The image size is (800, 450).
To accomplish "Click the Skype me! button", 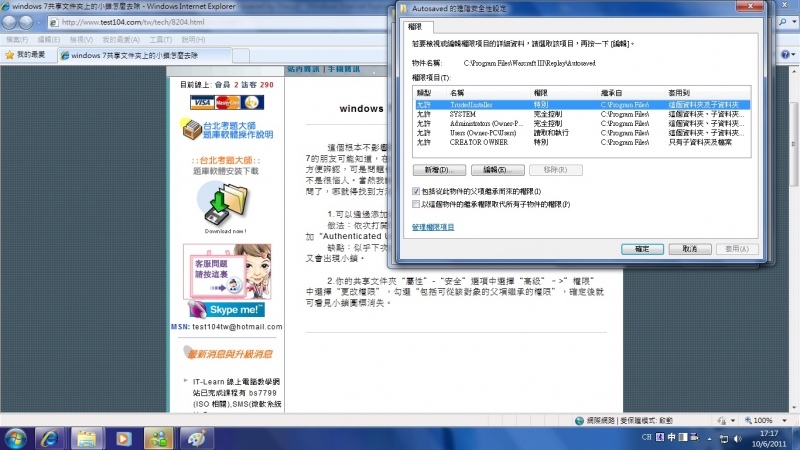I will (x=227, y=309).
